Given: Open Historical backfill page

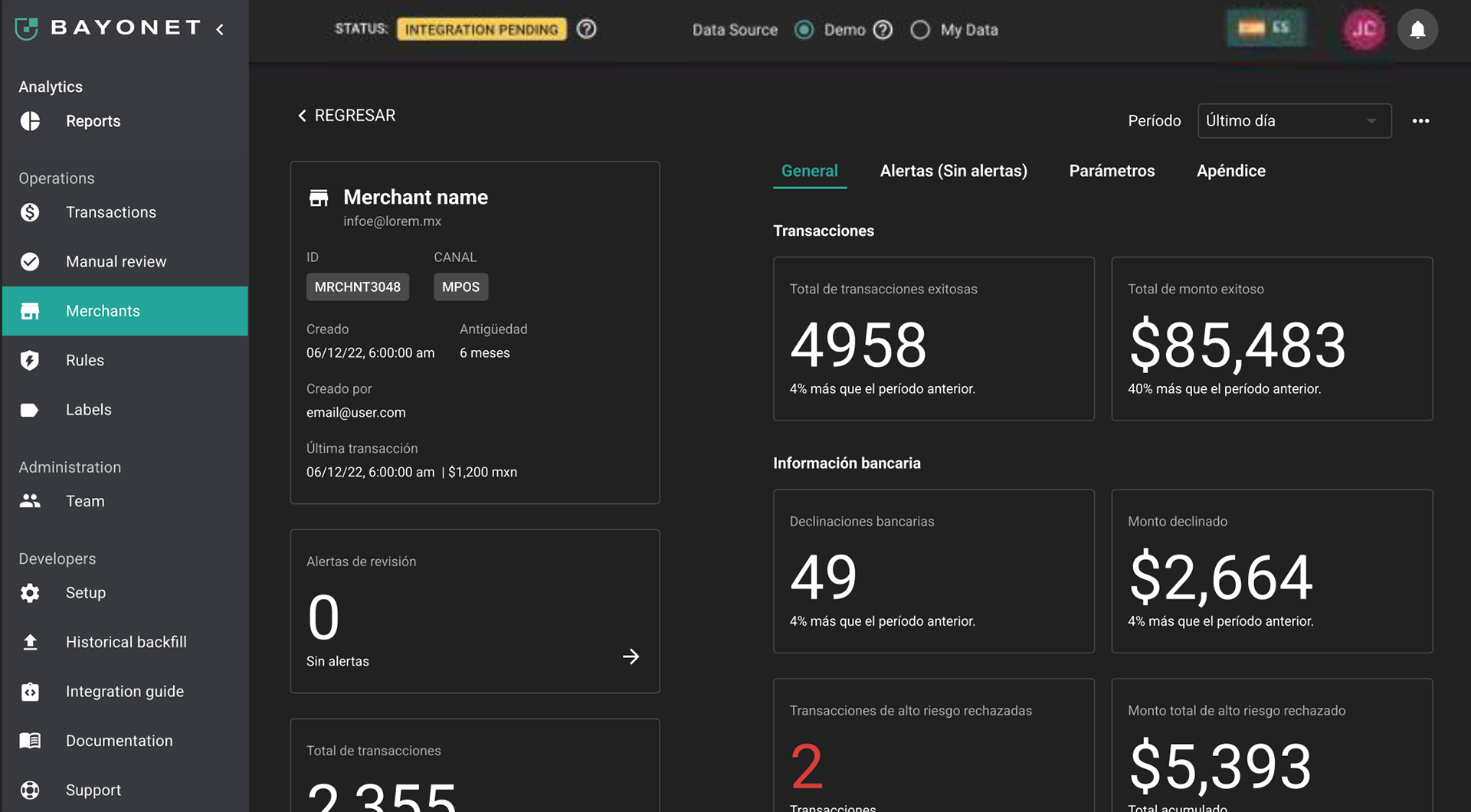Looking at the screenshot, I should [125, 642].
